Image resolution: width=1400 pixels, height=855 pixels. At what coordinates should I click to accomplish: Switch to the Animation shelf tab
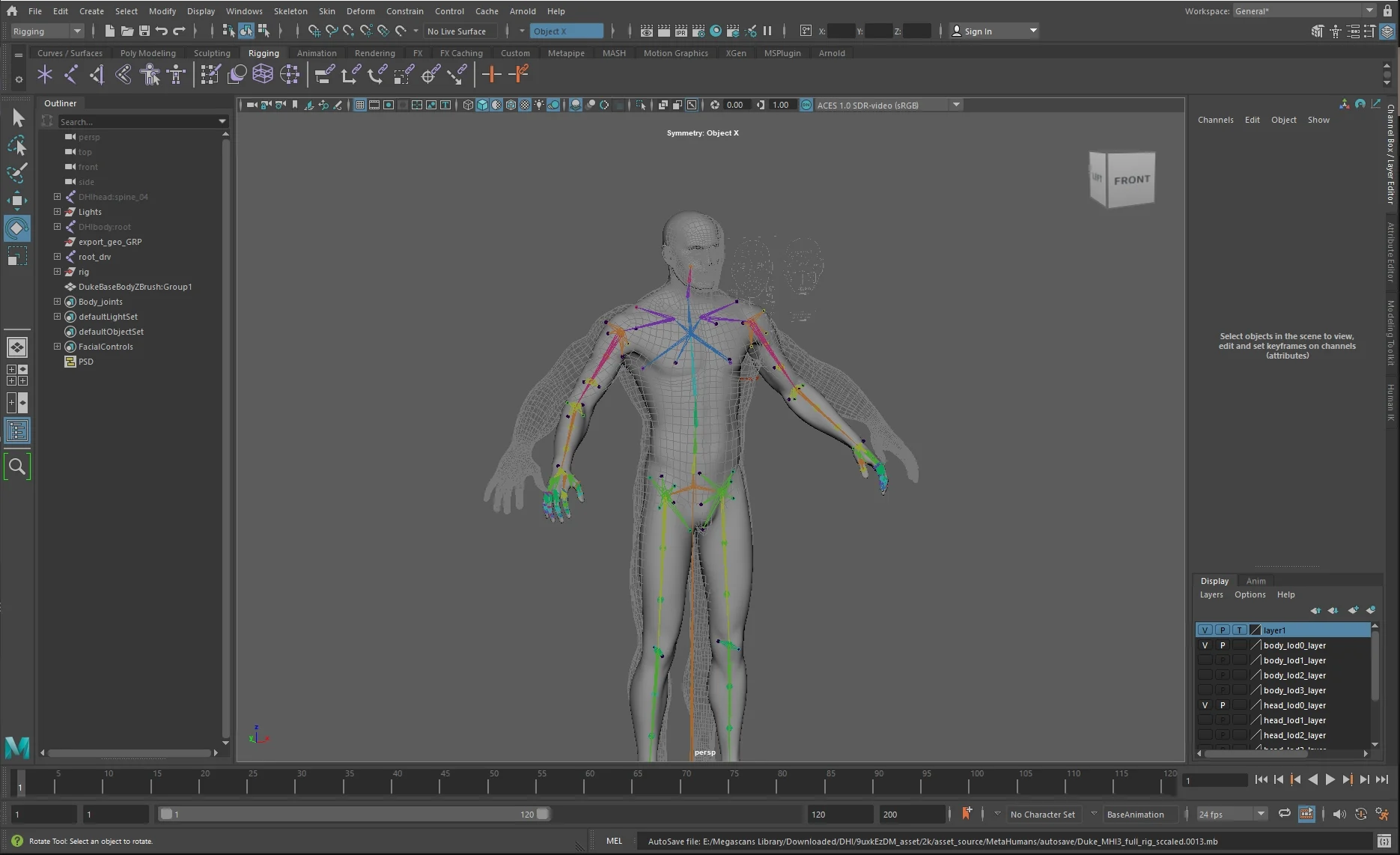tap(317, 53)
